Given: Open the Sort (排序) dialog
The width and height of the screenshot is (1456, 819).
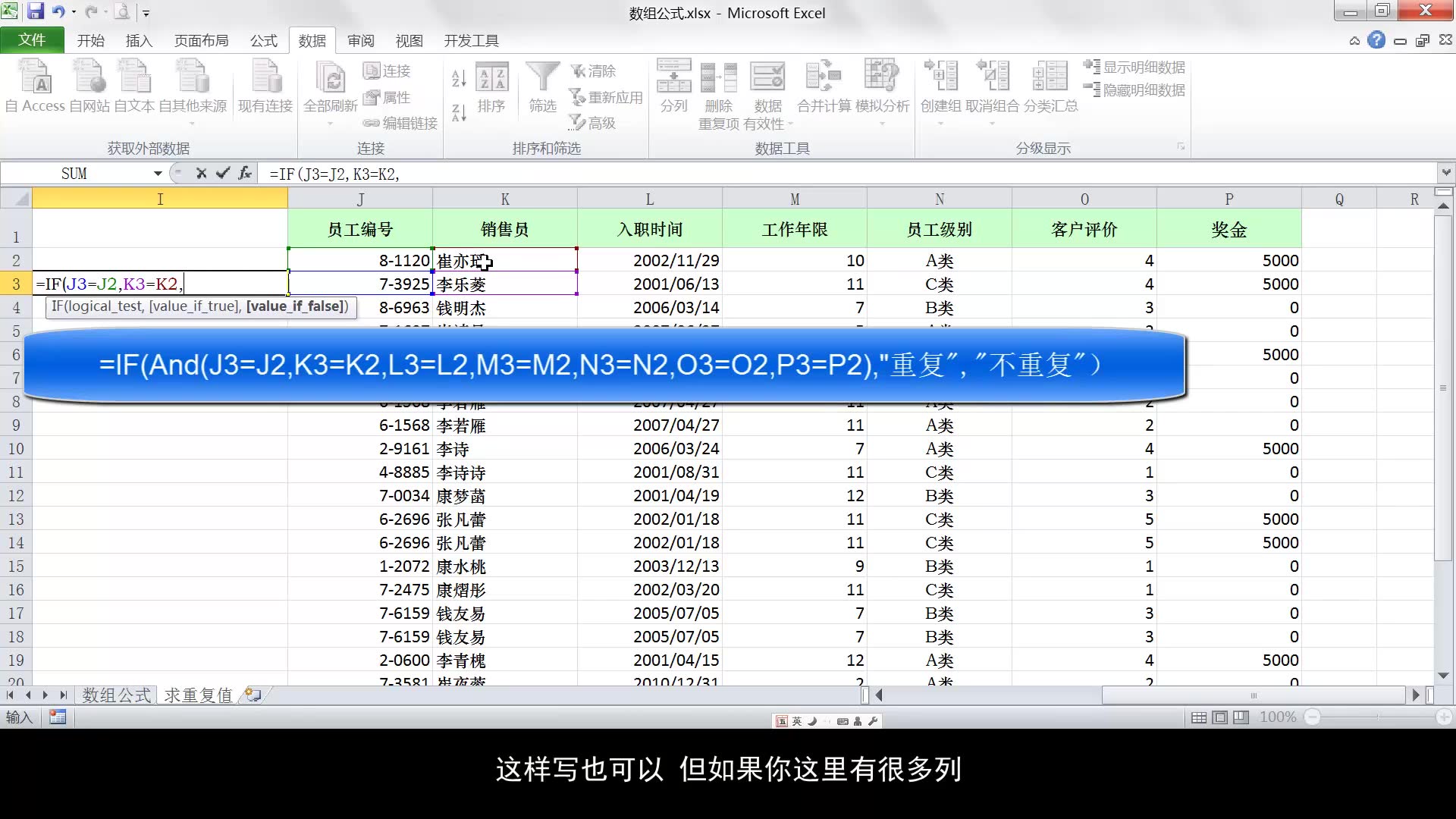Looking at the screenshot, I should 491,87.
